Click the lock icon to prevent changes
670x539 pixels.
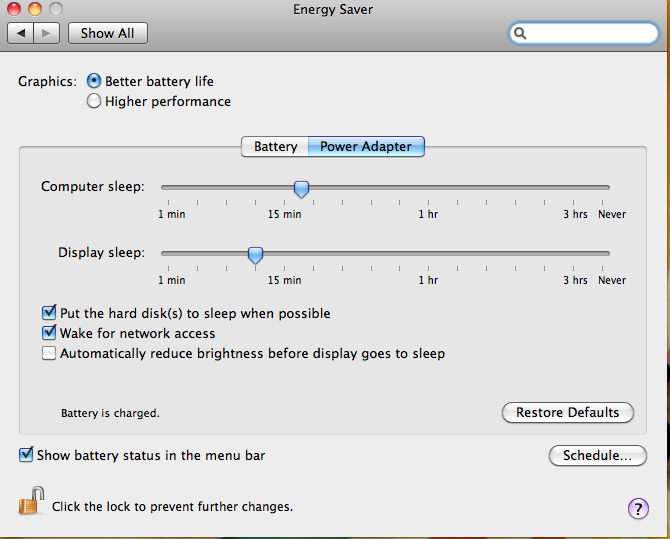tap(31, 501)
